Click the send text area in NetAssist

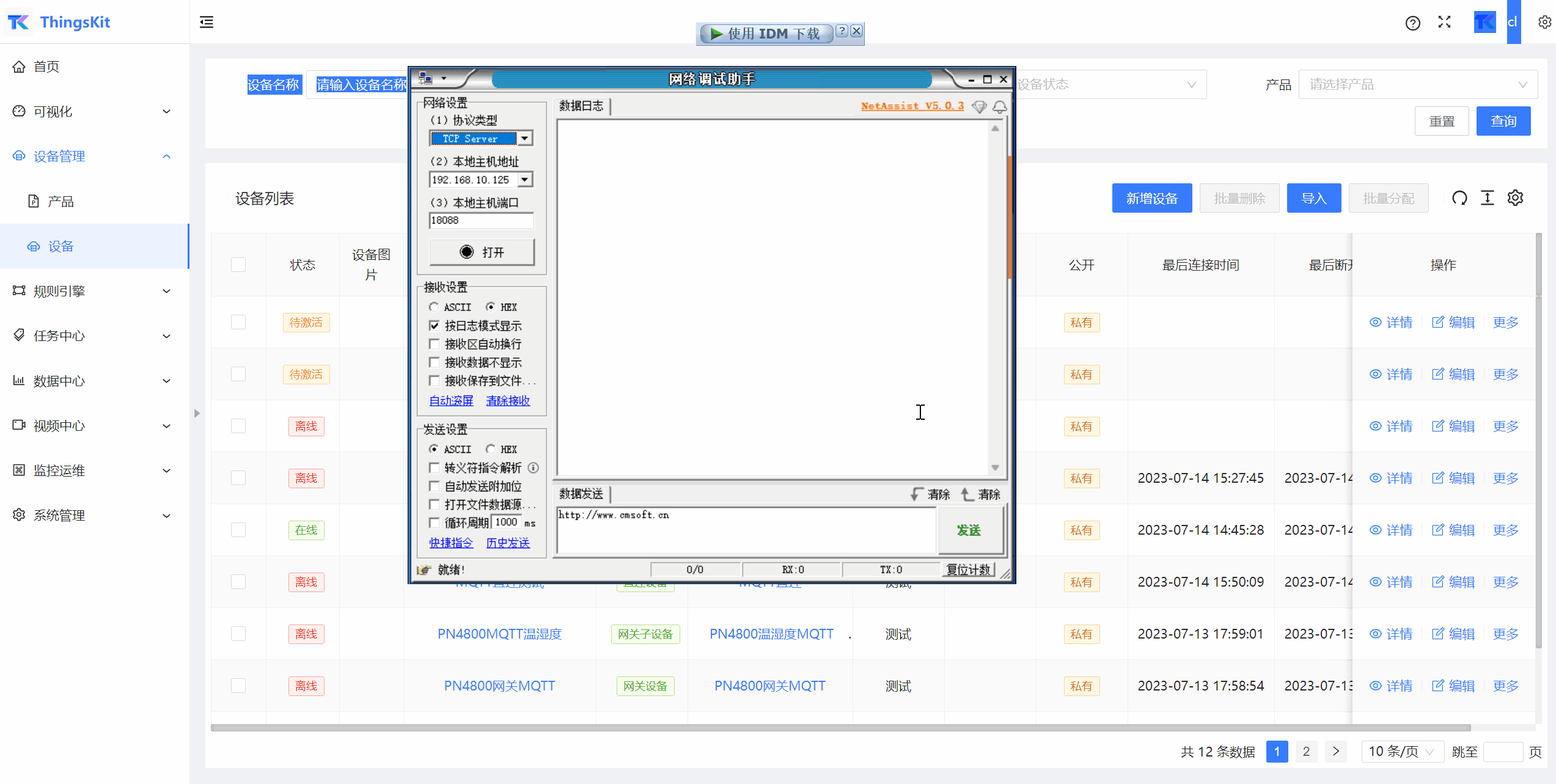click(746, 530)
